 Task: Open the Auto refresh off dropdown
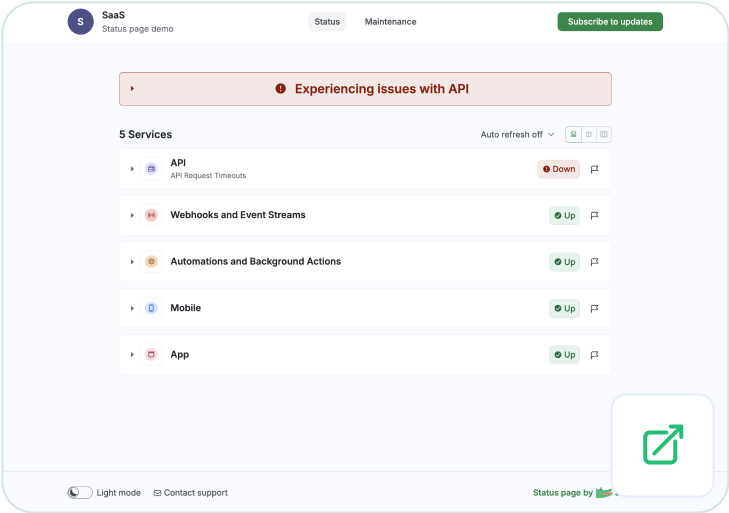point(517,134)
